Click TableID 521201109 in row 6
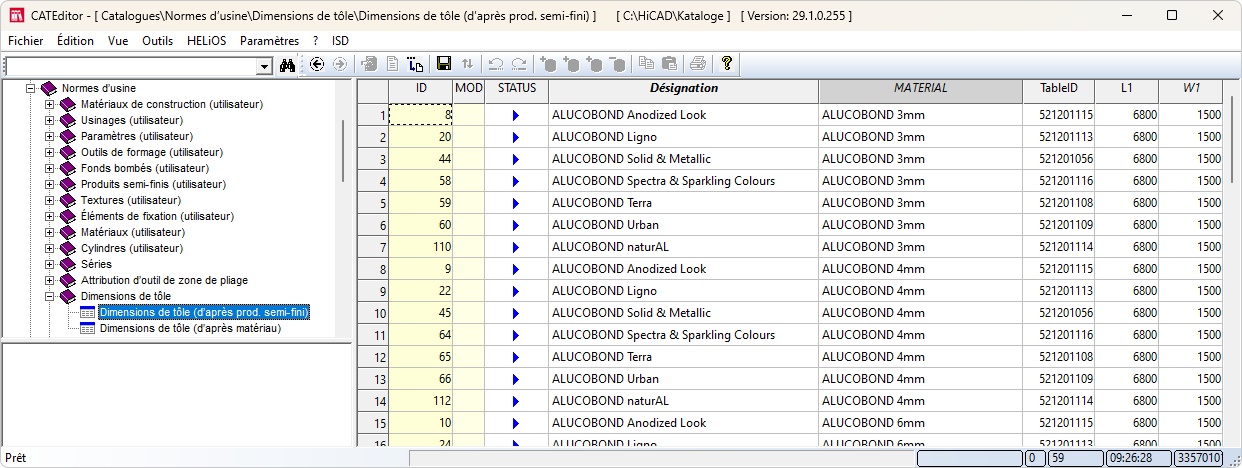 (x=1059, y=225)
